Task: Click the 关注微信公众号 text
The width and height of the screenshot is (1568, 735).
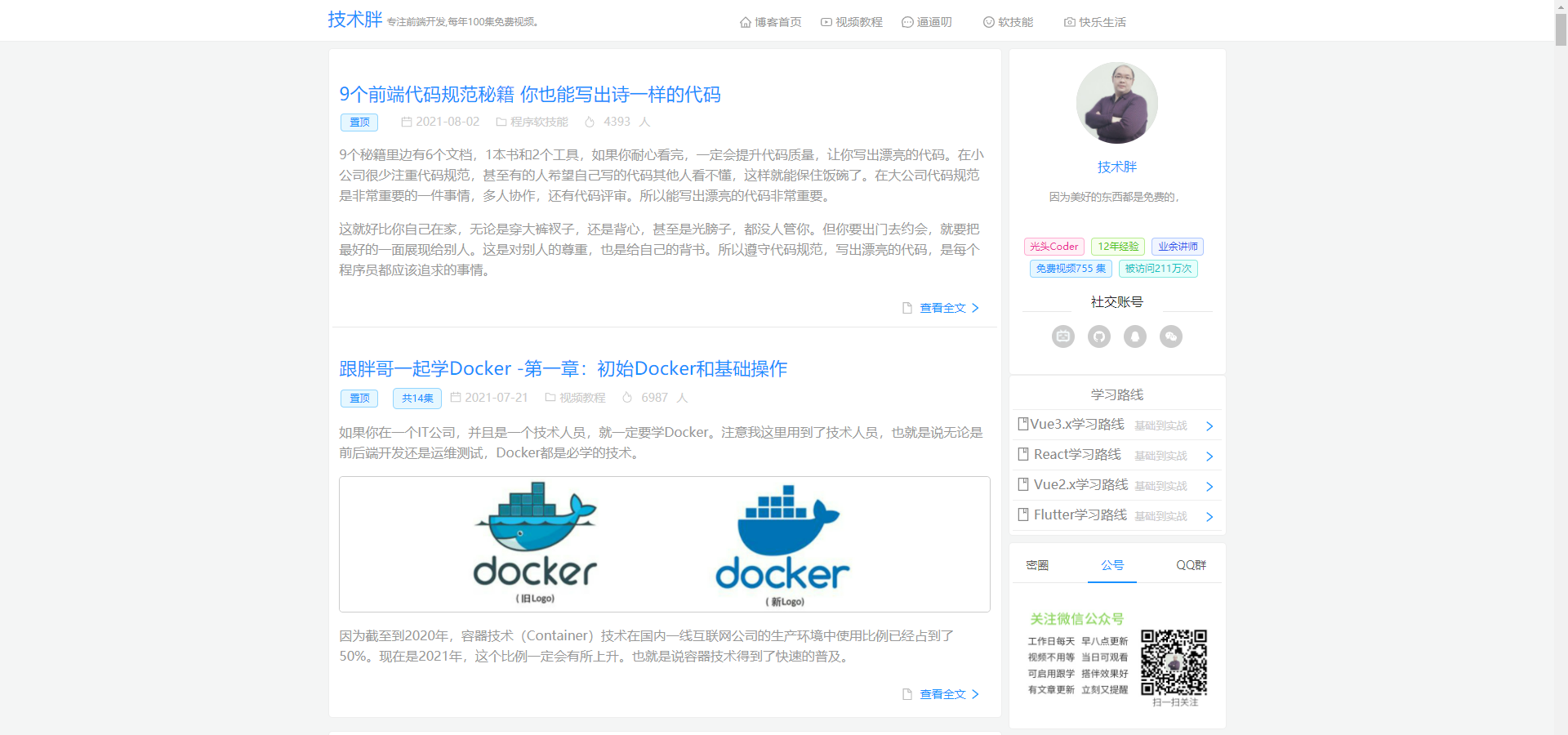Action: tap(1076, 619)
